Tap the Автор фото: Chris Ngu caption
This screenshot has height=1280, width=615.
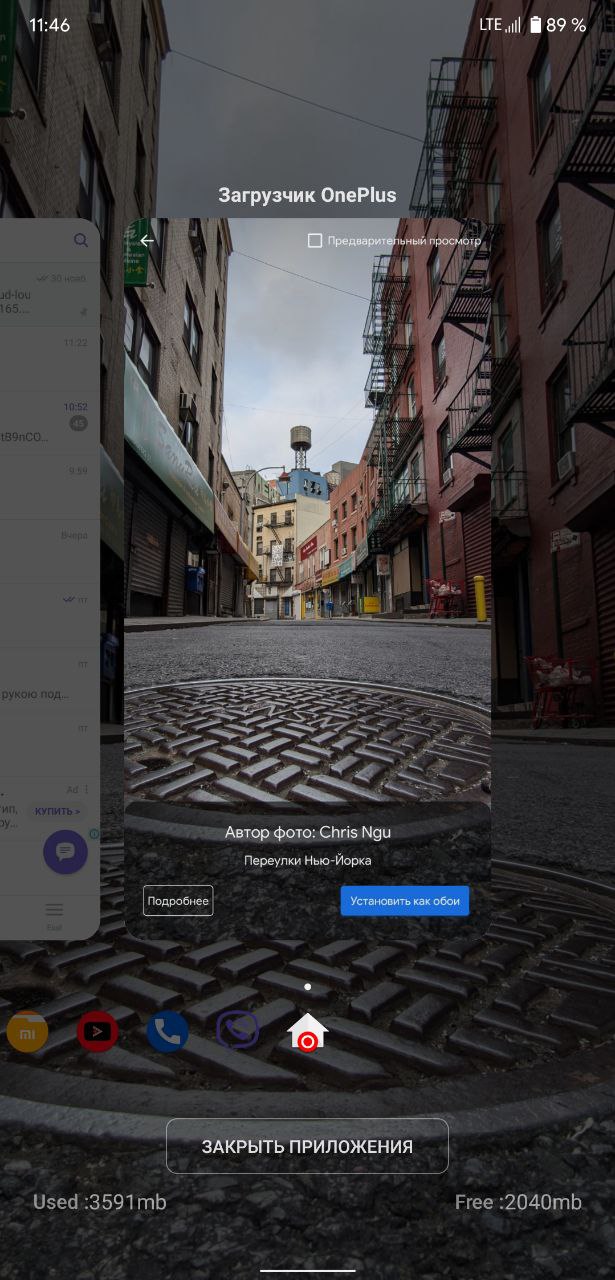click(x=307, y=833)
